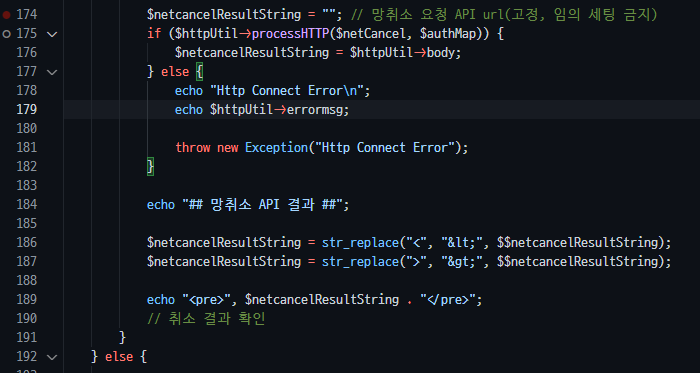Click $netcancelResultString variable on line 189

[x=322, y=299]
